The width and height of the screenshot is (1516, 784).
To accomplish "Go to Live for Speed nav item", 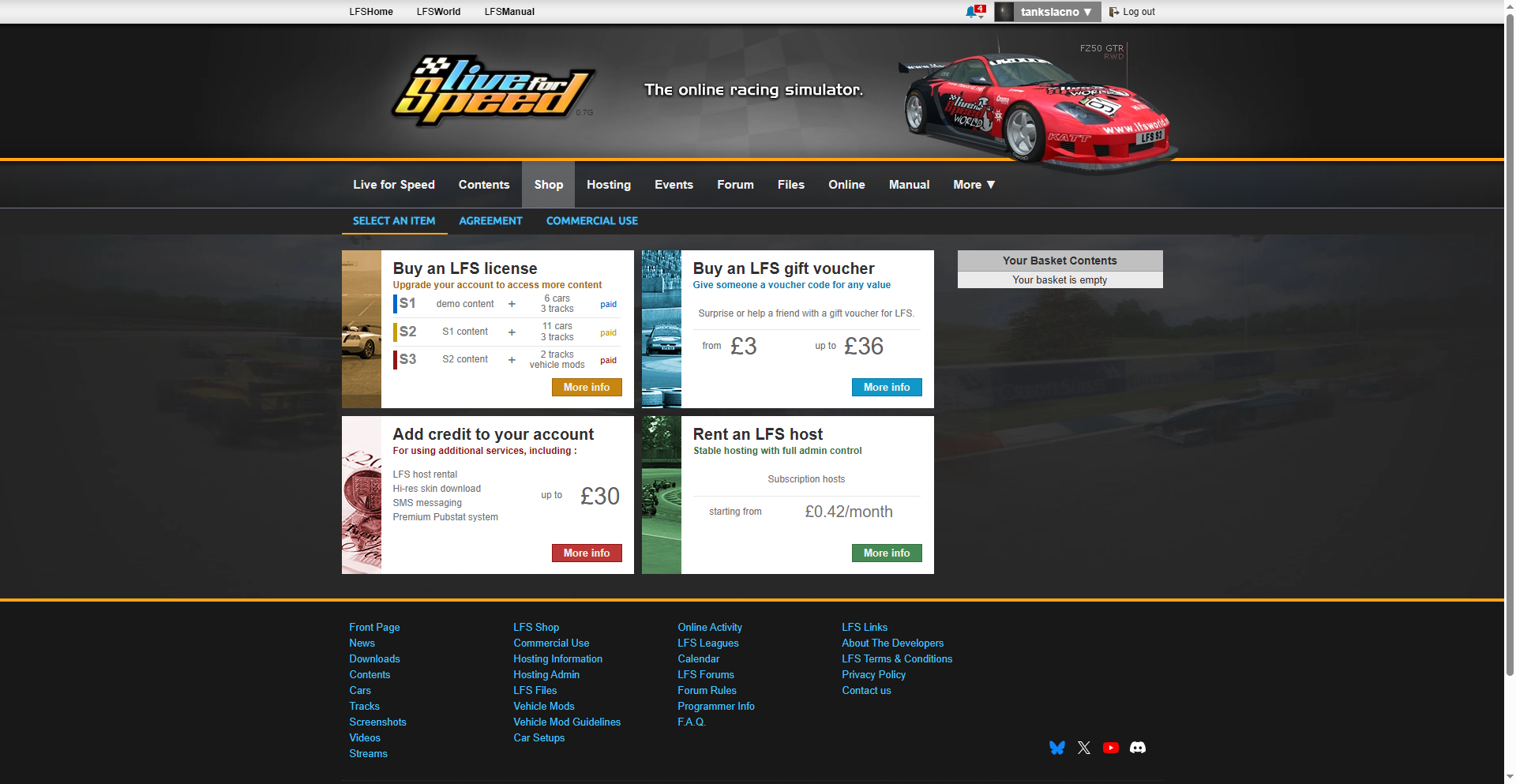I will click(394, 185).
